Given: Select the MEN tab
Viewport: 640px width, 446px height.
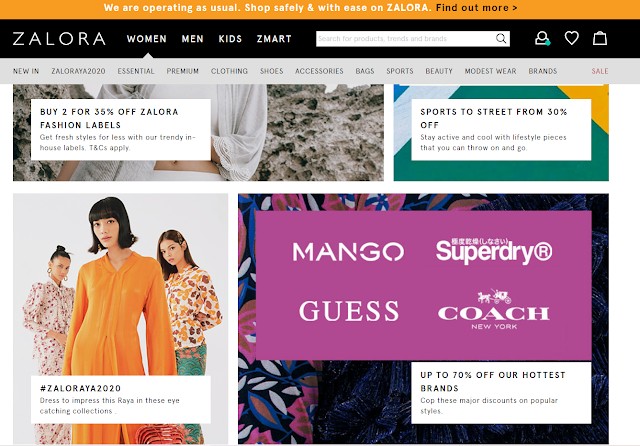Looking at the screenshot, I should click(x=192, y=39).
